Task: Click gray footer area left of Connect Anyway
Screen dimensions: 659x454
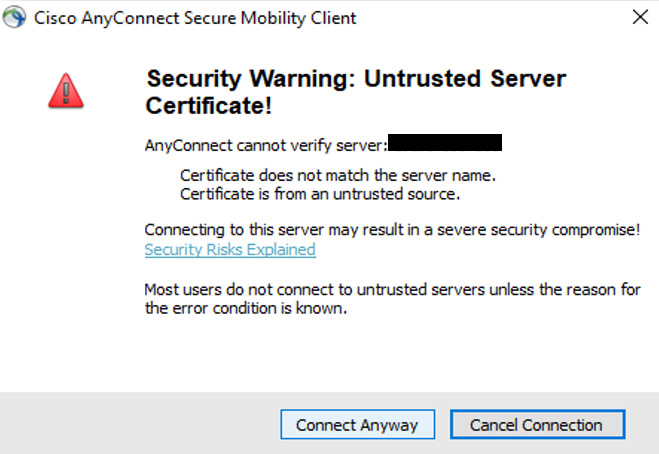Action: coord(140,424)
